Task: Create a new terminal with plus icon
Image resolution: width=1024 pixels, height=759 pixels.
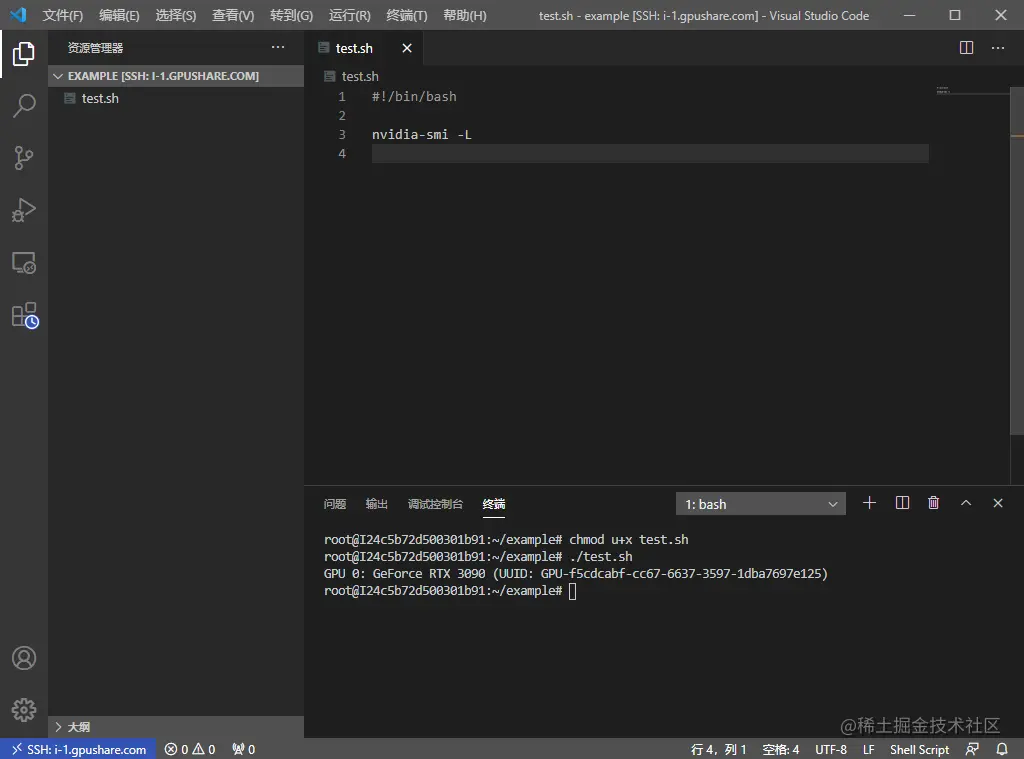Action: click(869, 503)
